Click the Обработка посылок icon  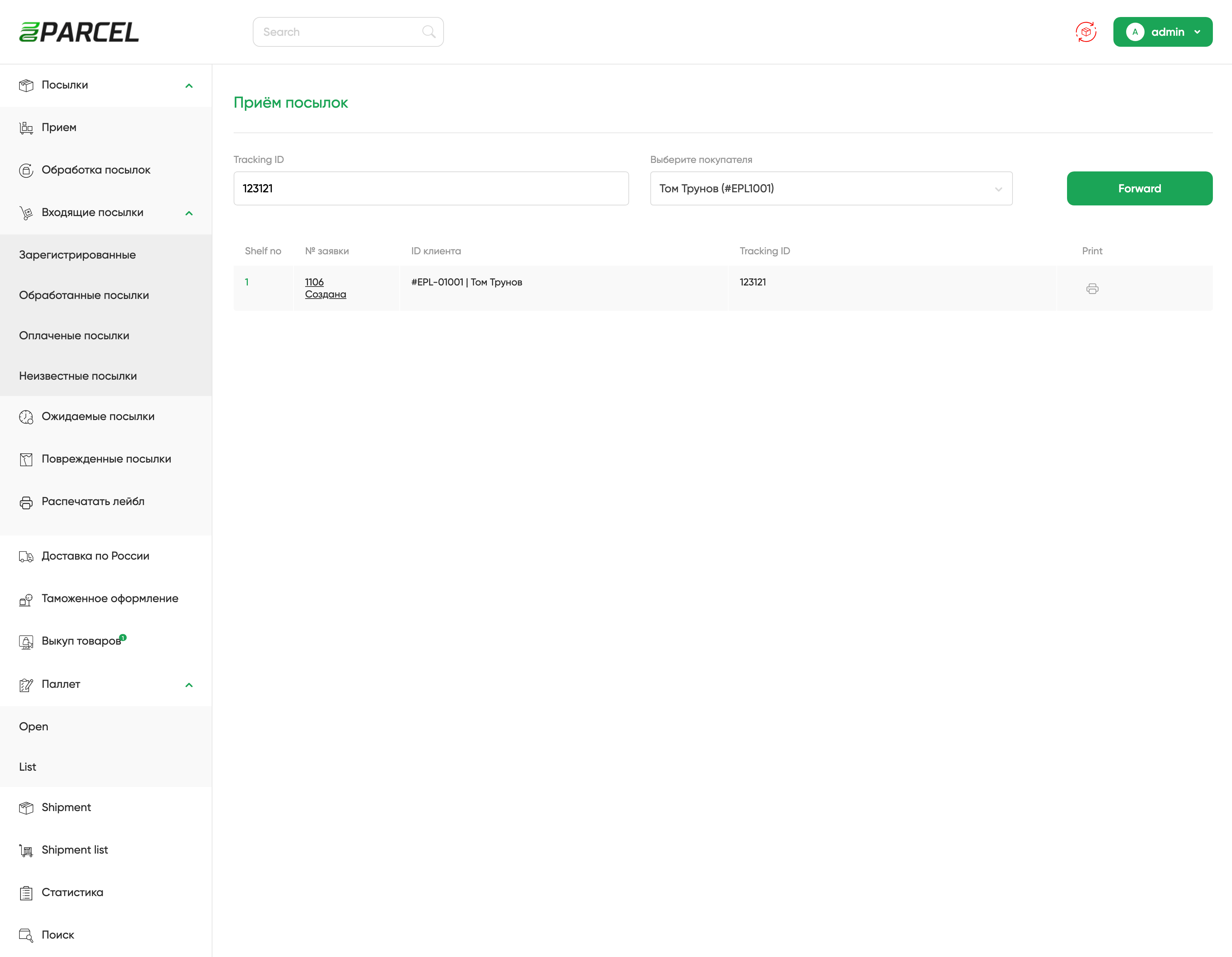(26, 170)
